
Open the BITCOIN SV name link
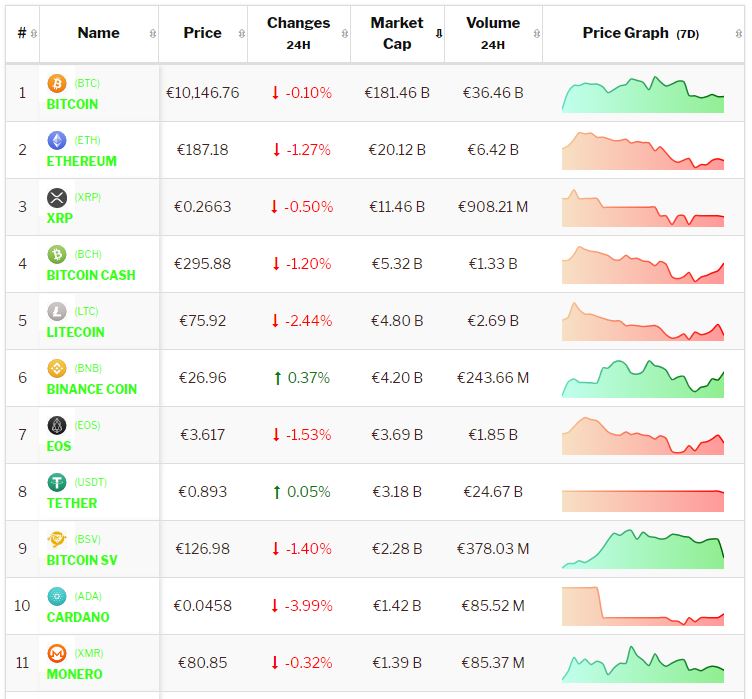(x=81, y=560)
